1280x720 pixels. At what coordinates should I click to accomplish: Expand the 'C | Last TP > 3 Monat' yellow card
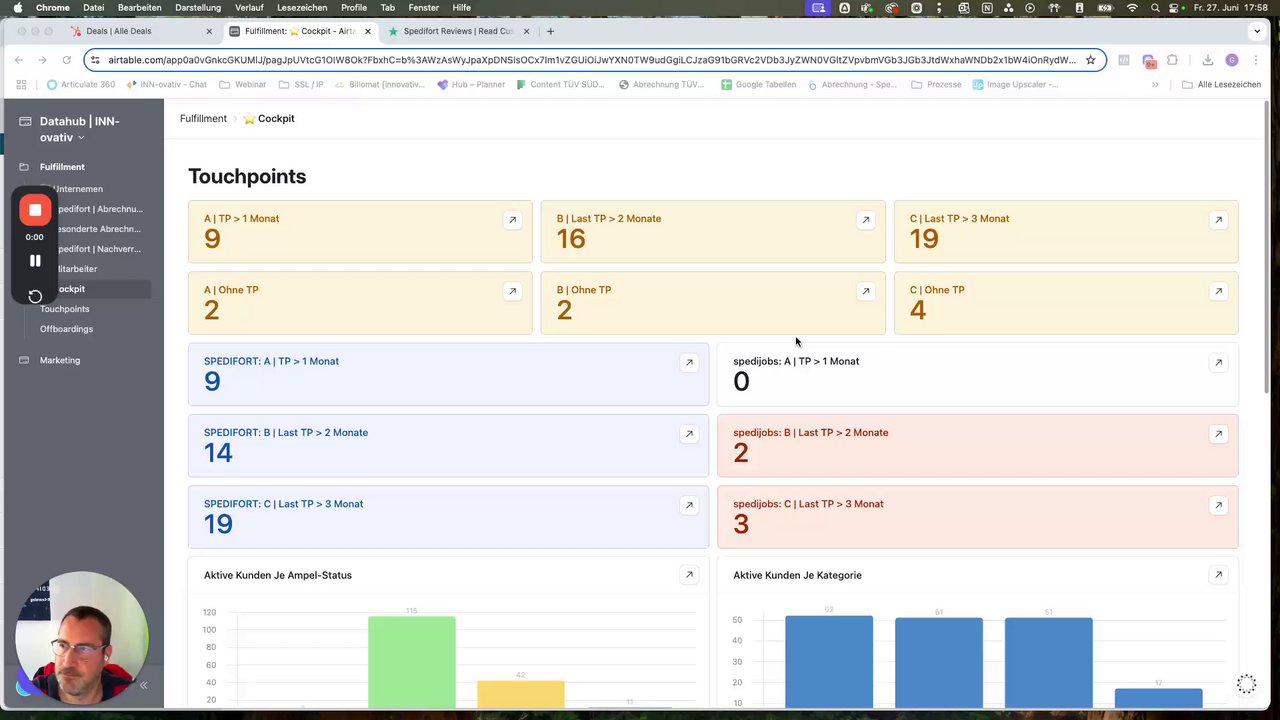point(1218,220)
